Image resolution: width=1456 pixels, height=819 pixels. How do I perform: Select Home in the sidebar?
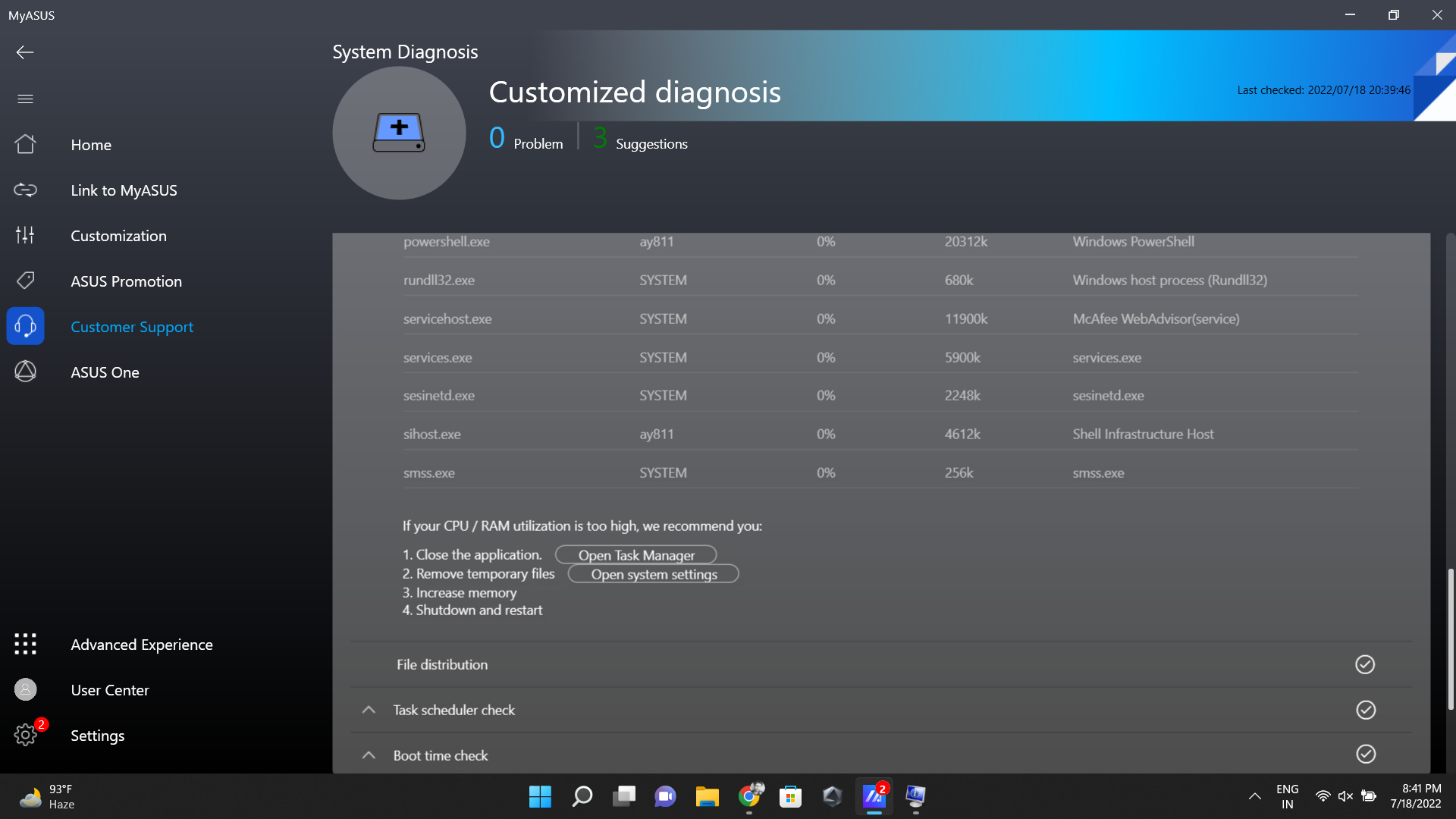click(x=91, y=145)
